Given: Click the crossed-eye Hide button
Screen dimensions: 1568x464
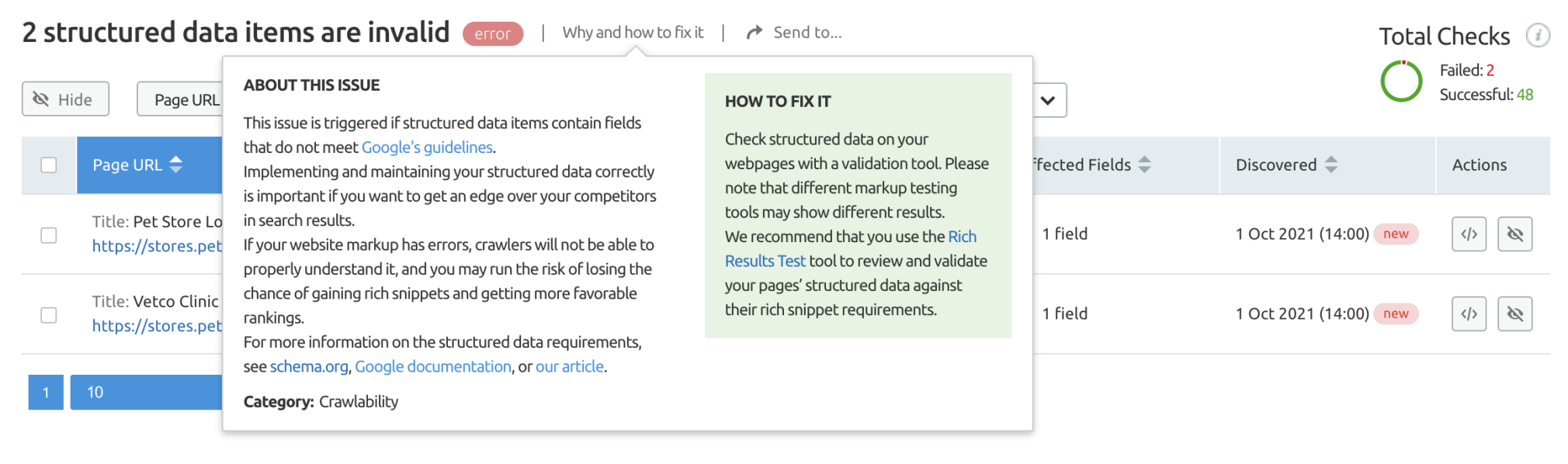Looking at the screenshot, I should coord(65,99).
